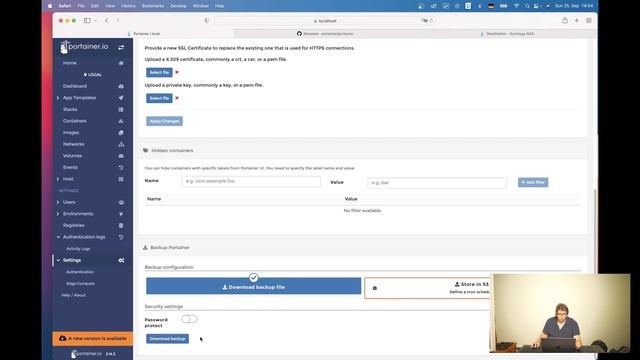Expand Host menu chevron
This screenshot has width=640, height=360.
point(58,179)
